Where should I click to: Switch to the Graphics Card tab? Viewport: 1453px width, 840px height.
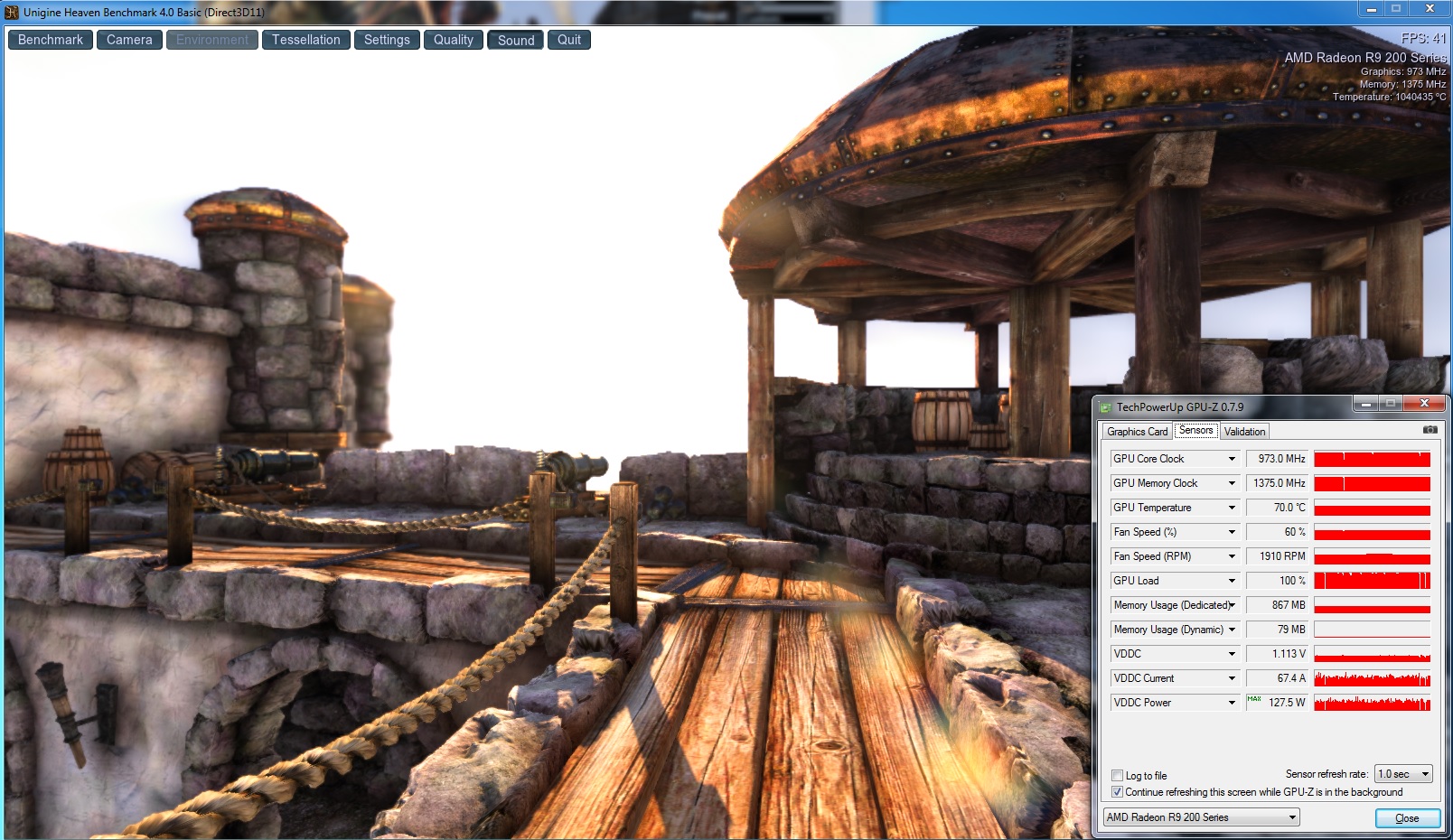pos(1137,432)
